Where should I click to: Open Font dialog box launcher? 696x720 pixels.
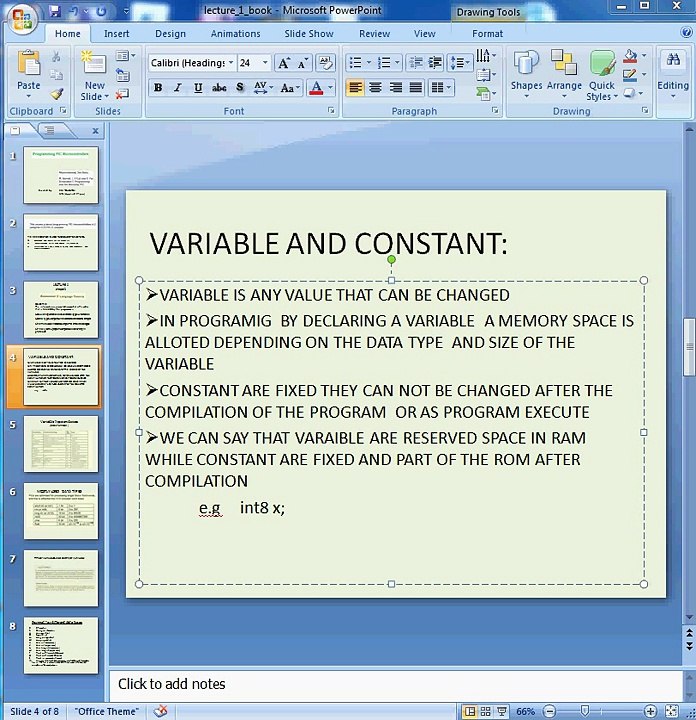click(x=331, y=110)
